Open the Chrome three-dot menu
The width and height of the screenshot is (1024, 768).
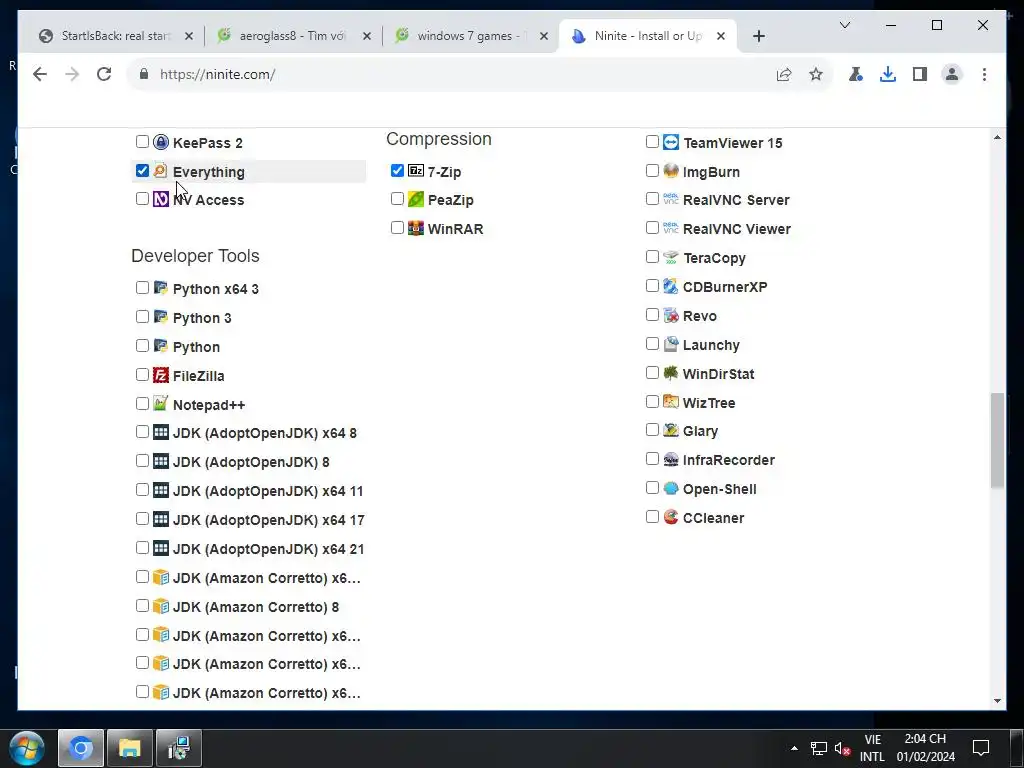pyautogui.click(x=984, y=74)
